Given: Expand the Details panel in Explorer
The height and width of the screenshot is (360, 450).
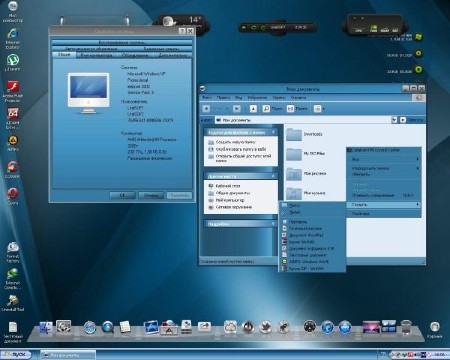Looking at the screenshot, I should point(273,224).
